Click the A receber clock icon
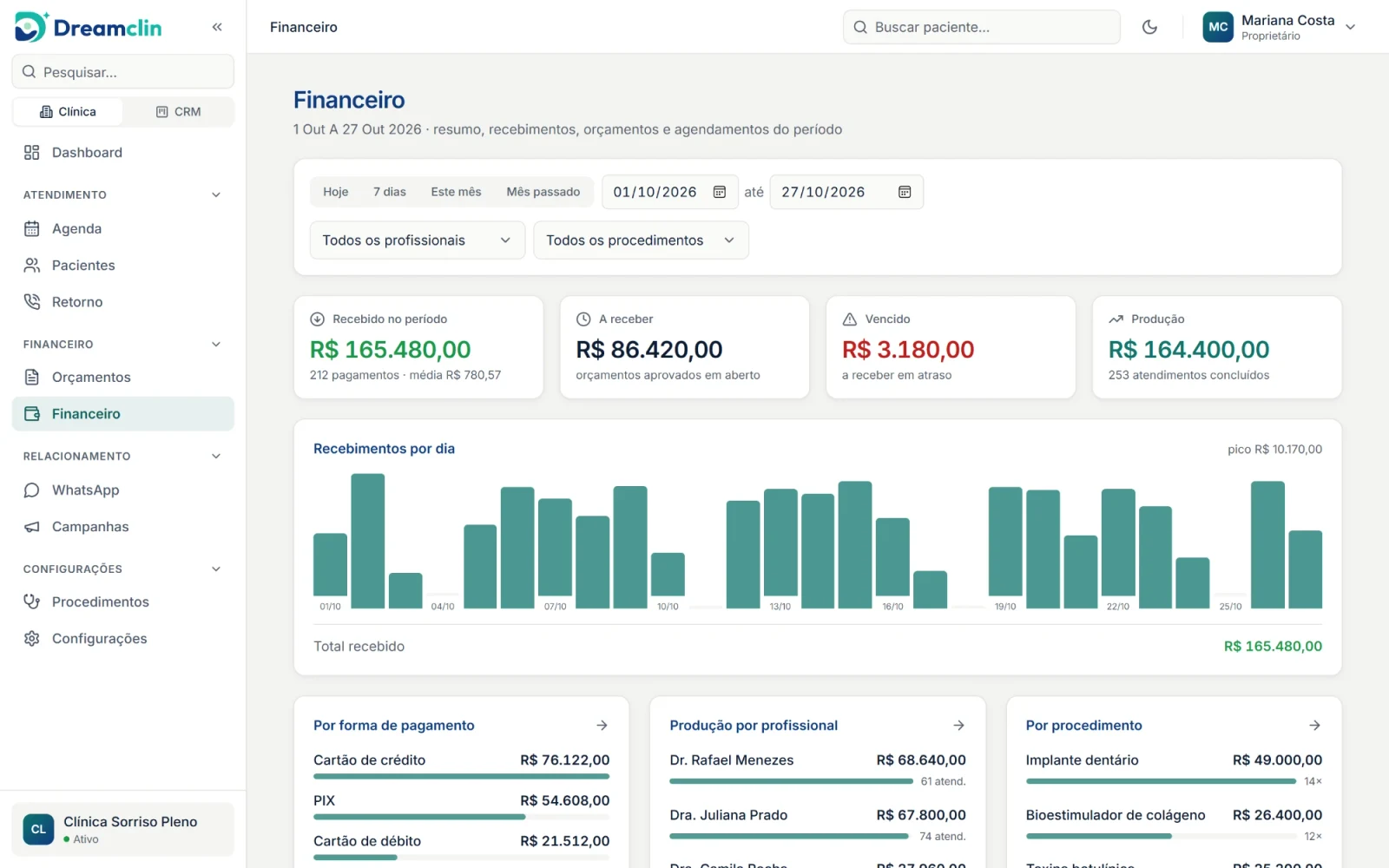 coord(583,319)
